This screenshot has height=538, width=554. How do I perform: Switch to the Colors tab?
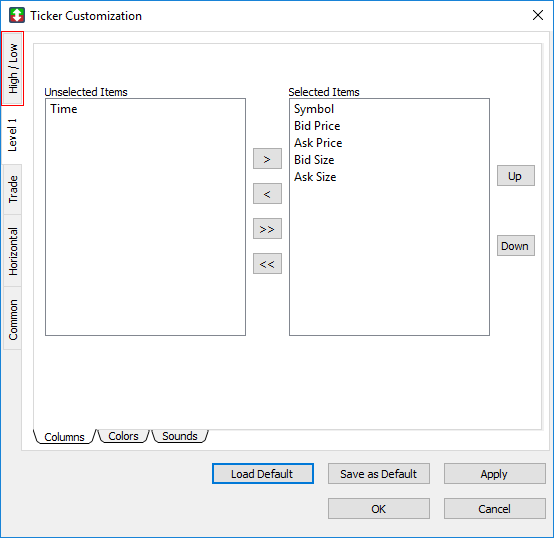123,436
